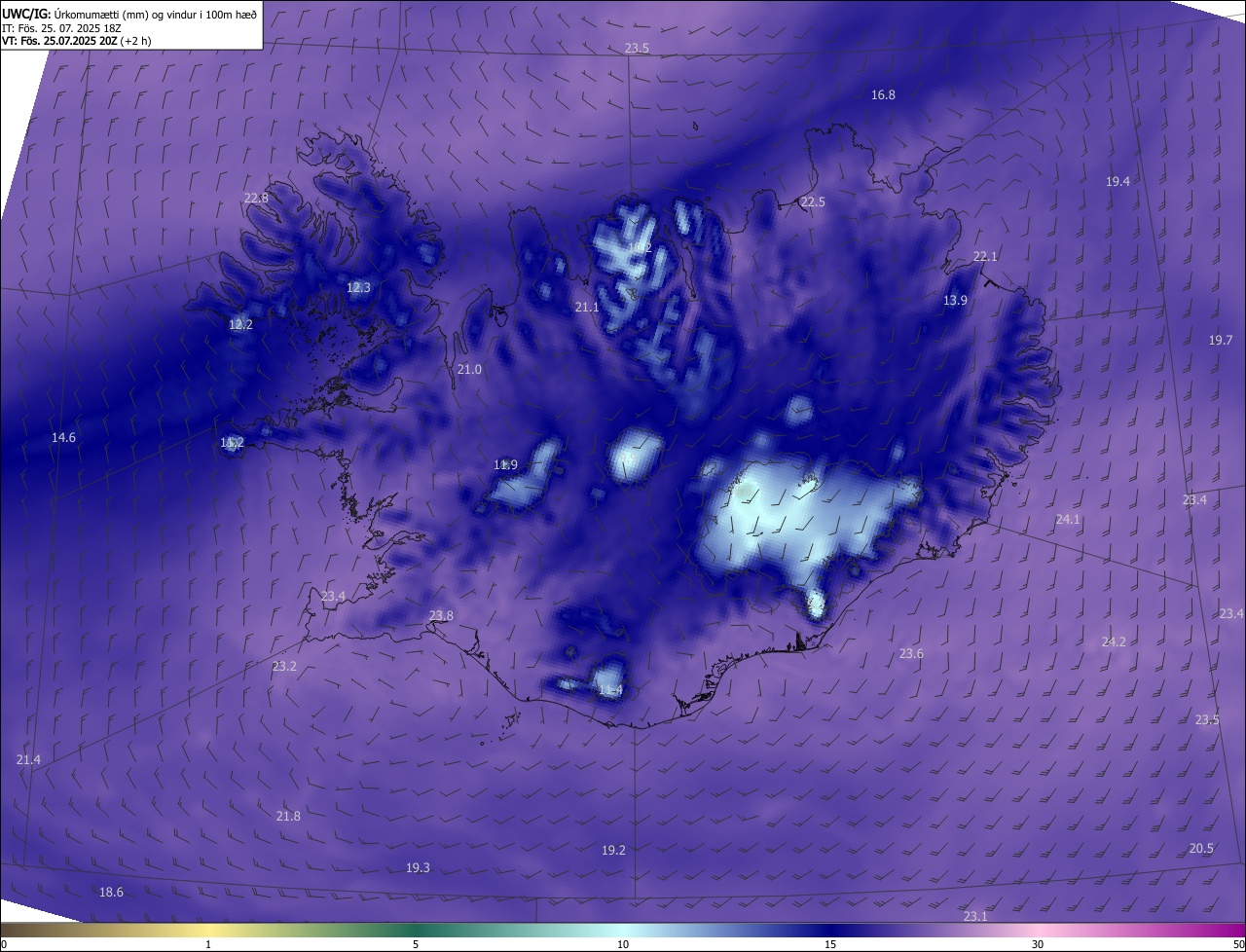
Task: Click the 11.9 value label
Action: coord(505,464)
